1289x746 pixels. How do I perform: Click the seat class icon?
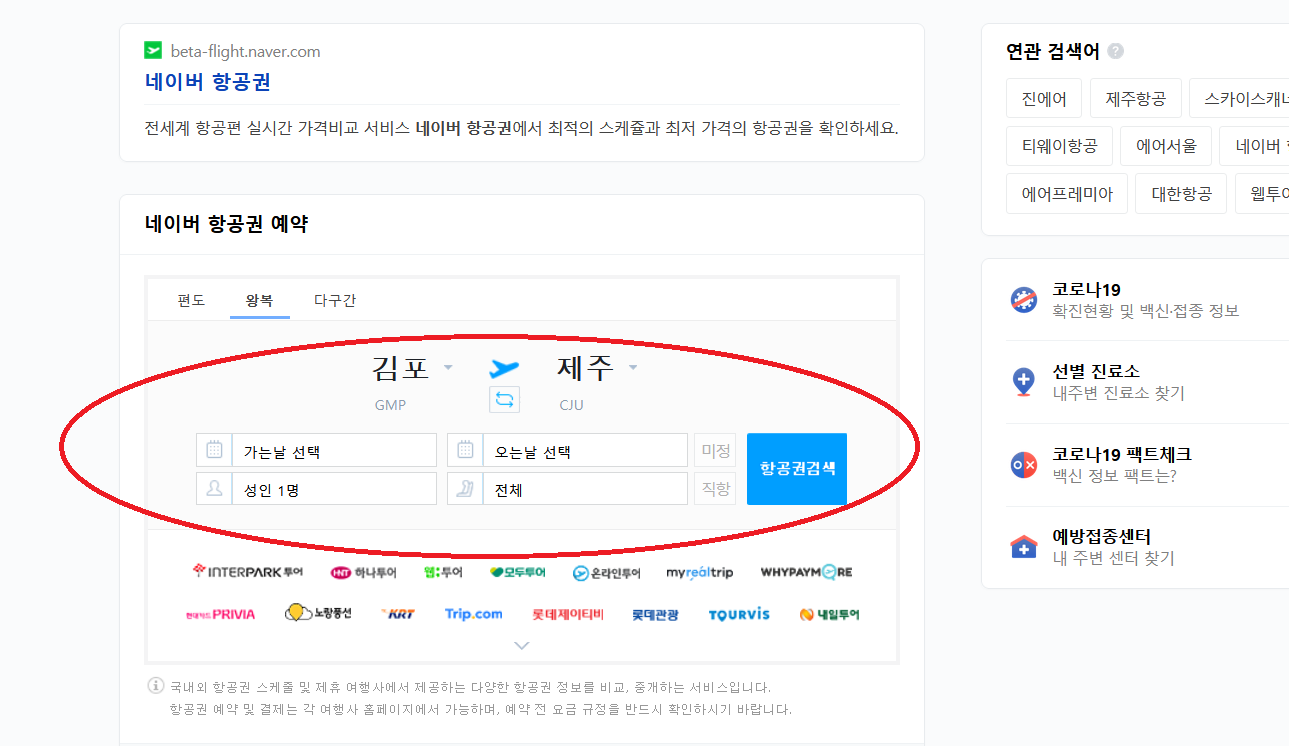(465, 489)
